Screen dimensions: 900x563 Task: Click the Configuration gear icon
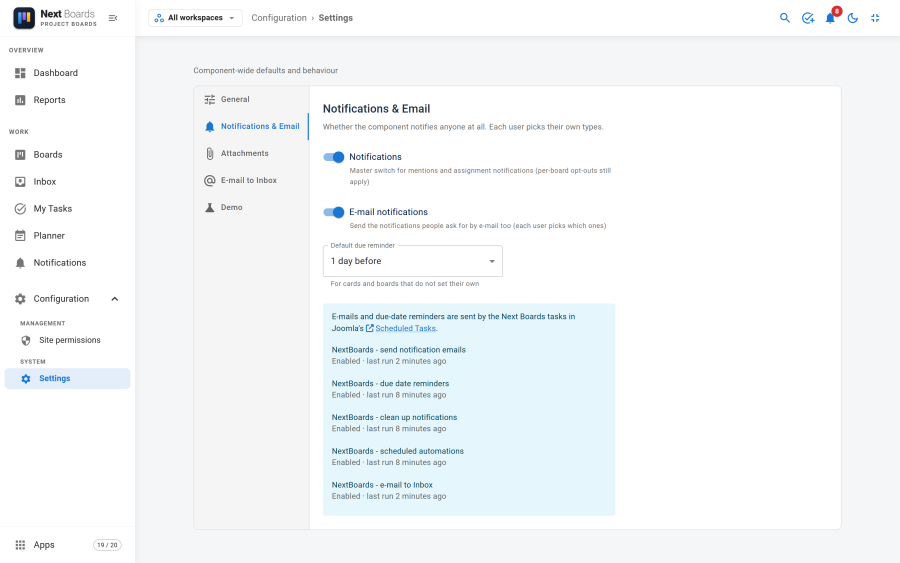20,298
